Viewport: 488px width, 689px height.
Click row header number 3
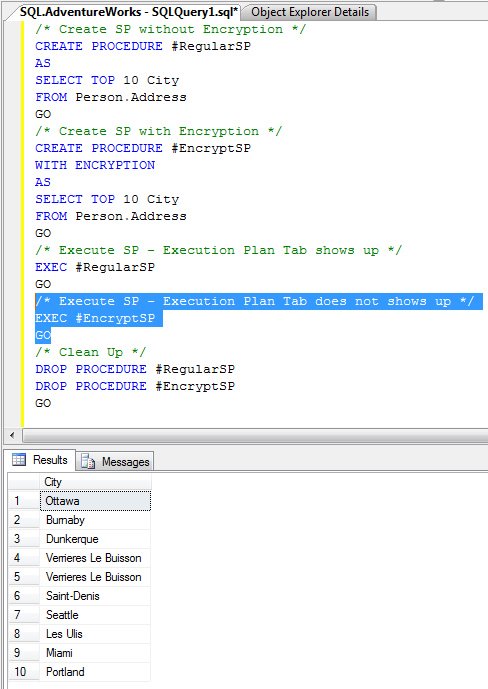coord(24,539)
